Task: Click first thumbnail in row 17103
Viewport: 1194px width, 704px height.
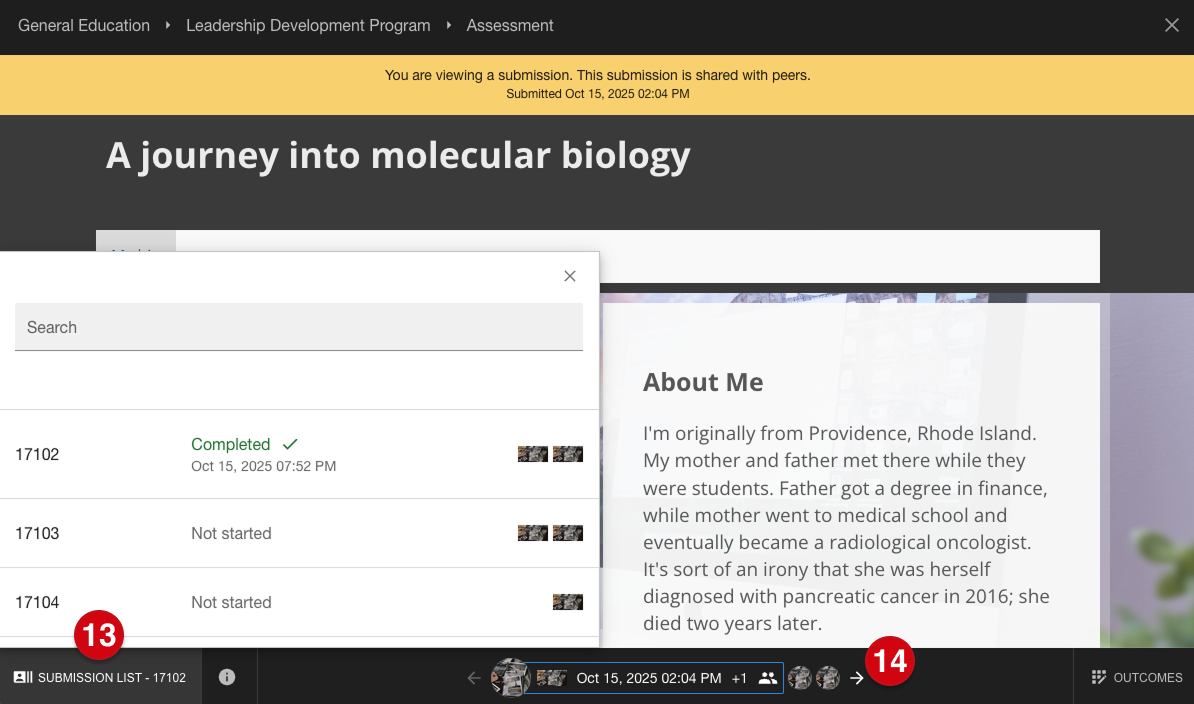Action: point(532,533)
